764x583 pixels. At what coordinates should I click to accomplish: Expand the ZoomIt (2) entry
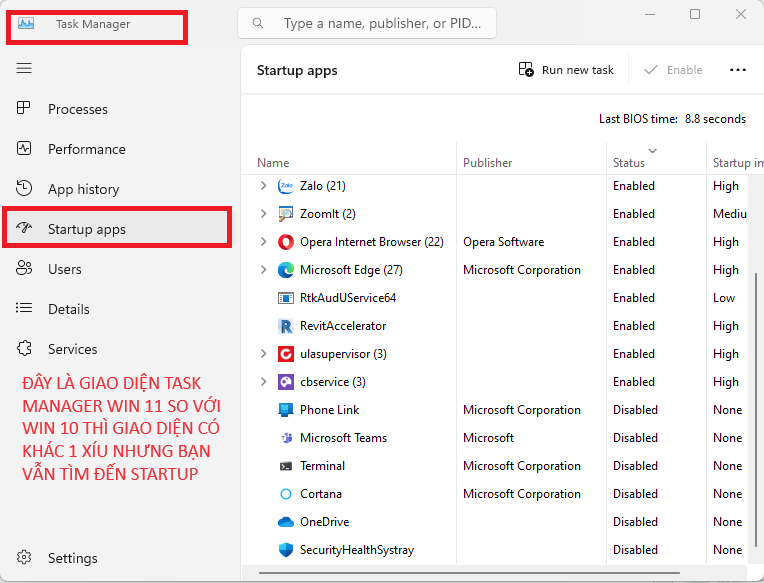pyautogui.click(x=264, y=214)
